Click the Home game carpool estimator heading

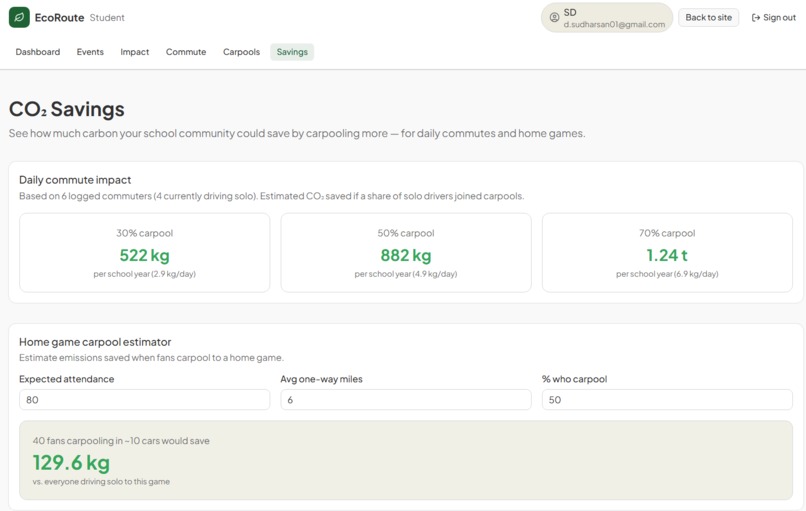(x=95, y=342)
